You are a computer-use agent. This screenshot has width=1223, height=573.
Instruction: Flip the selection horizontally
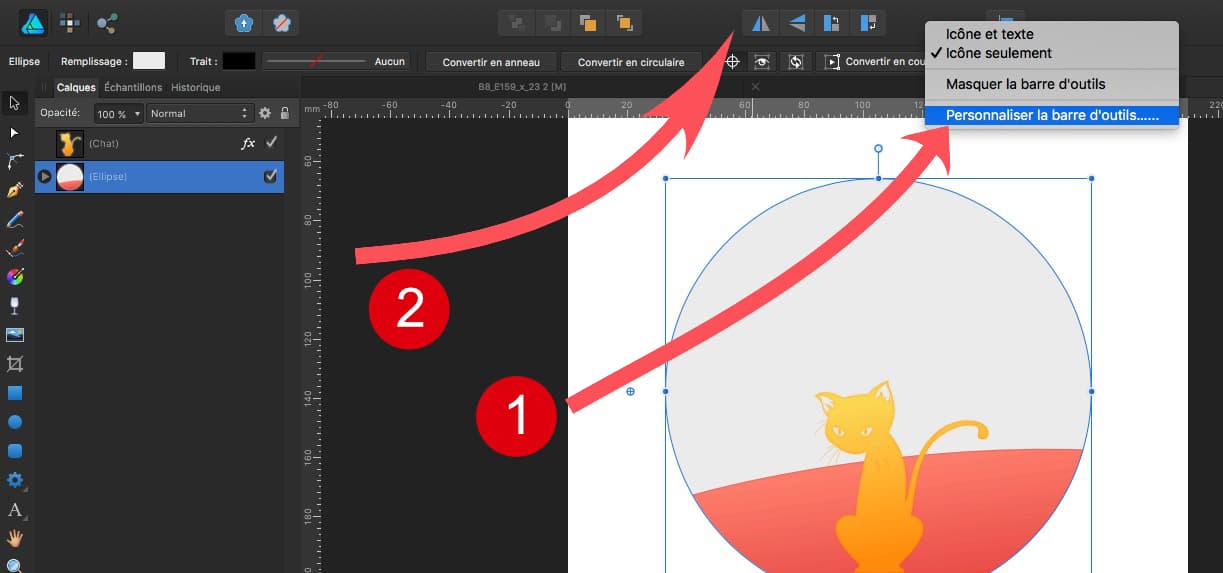tap(760, 22)
